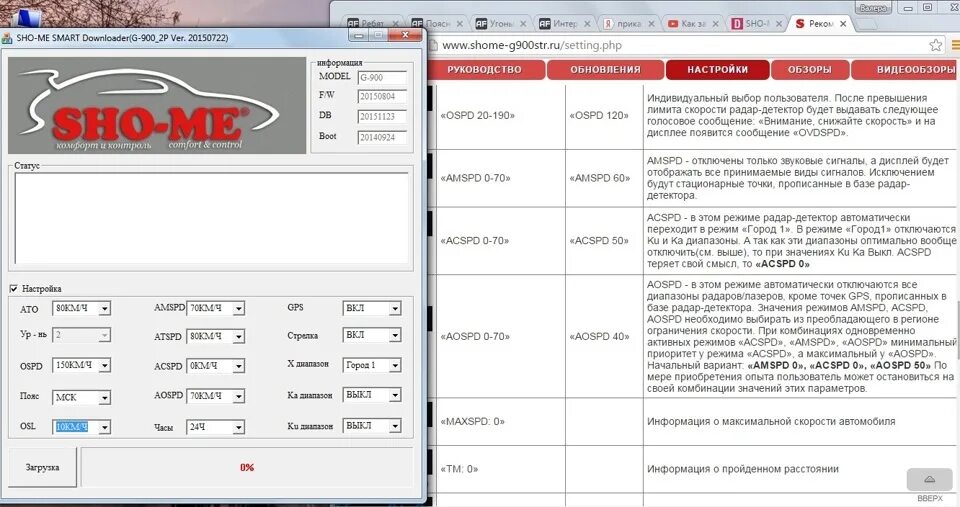Open the OSL 10КМ/Ч dropdown

pos(104,427)
